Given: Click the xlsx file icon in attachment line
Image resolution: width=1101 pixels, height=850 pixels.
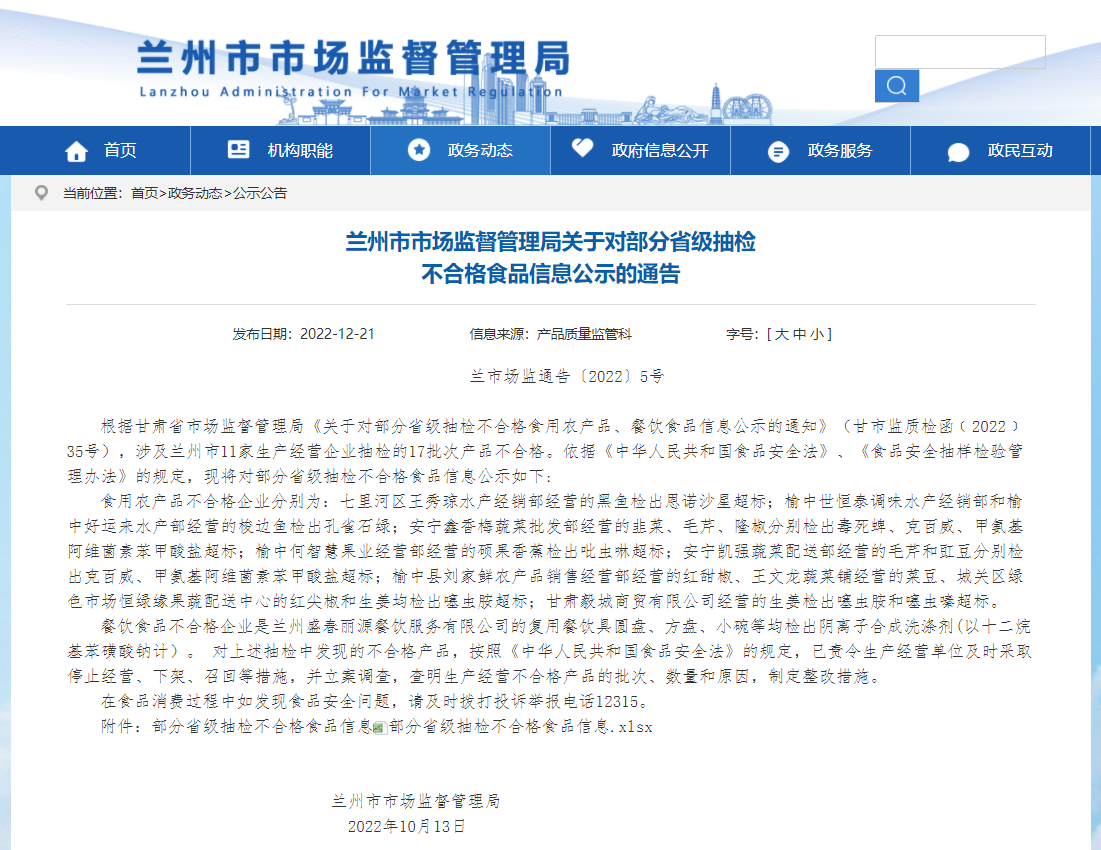Looking at the screenshot, I should [380, 728].
